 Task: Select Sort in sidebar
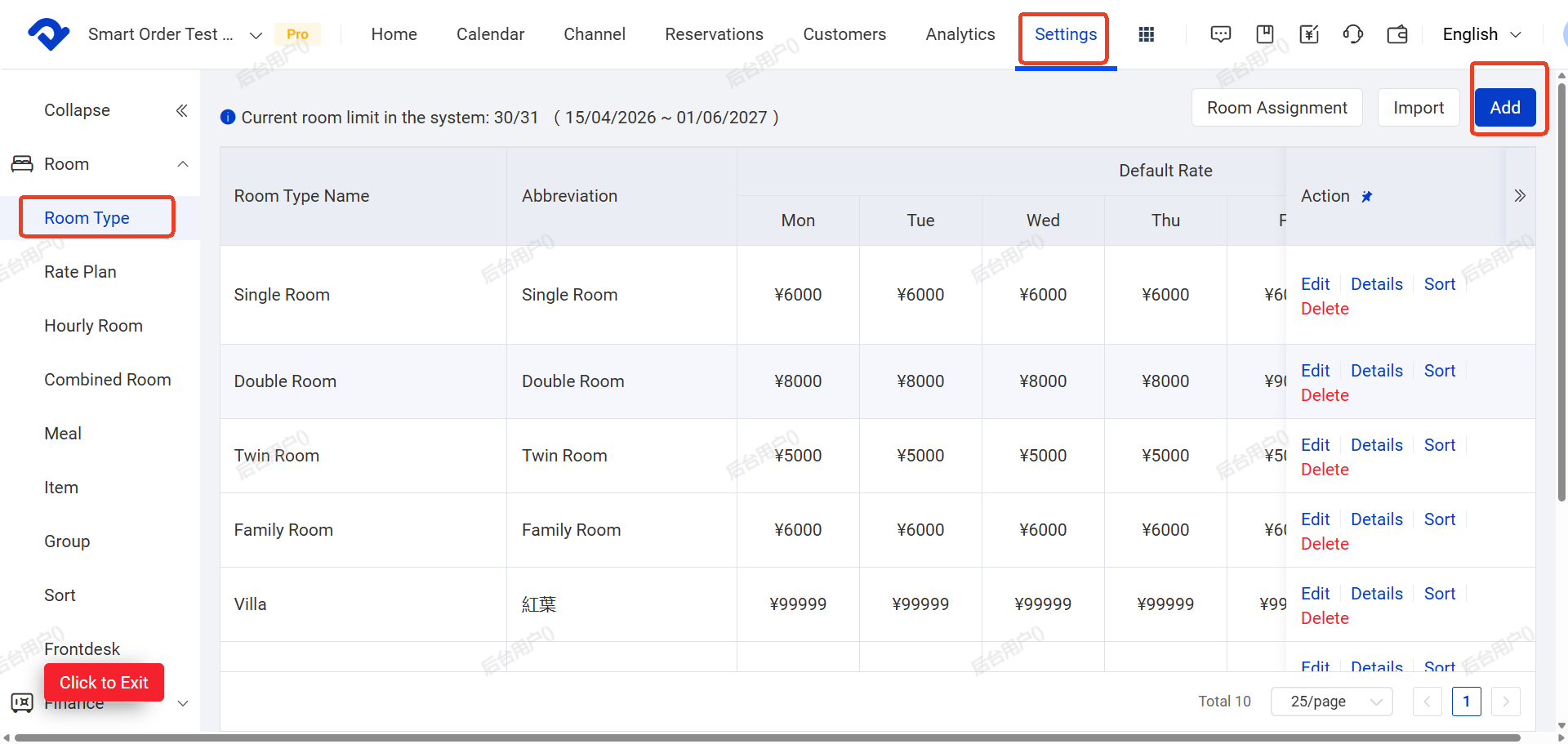[60, 595]
